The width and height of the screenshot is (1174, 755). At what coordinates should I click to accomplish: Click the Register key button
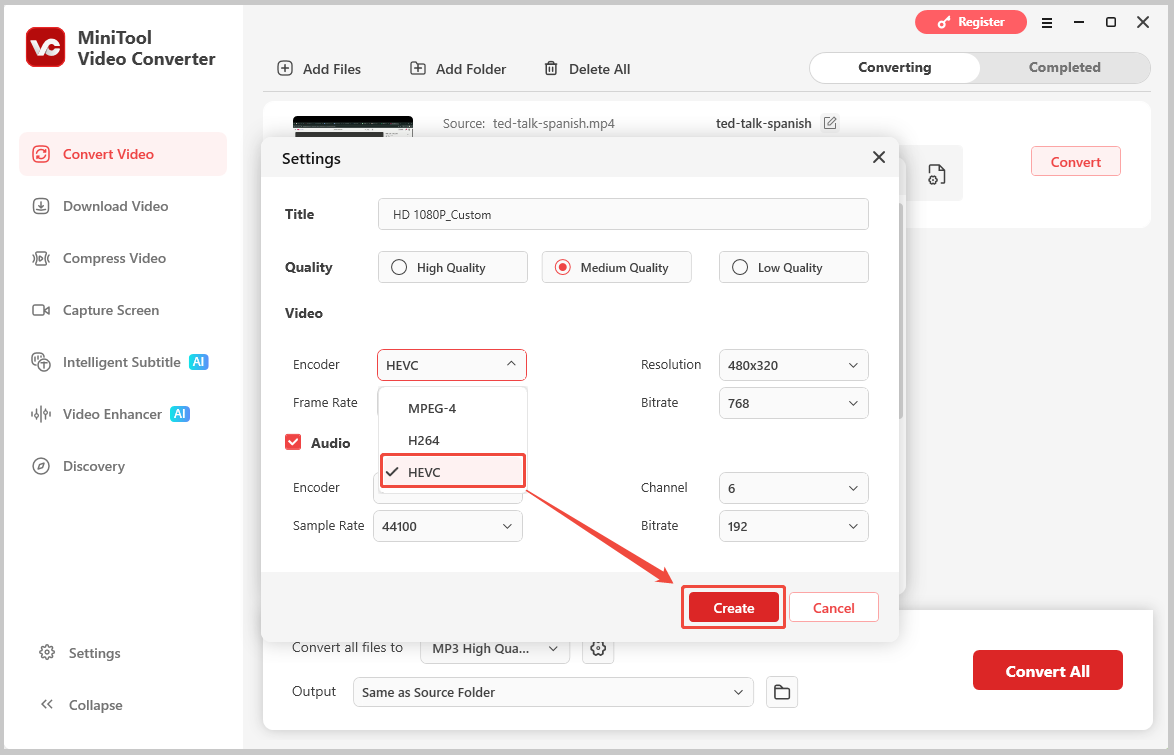coord(970,22)
